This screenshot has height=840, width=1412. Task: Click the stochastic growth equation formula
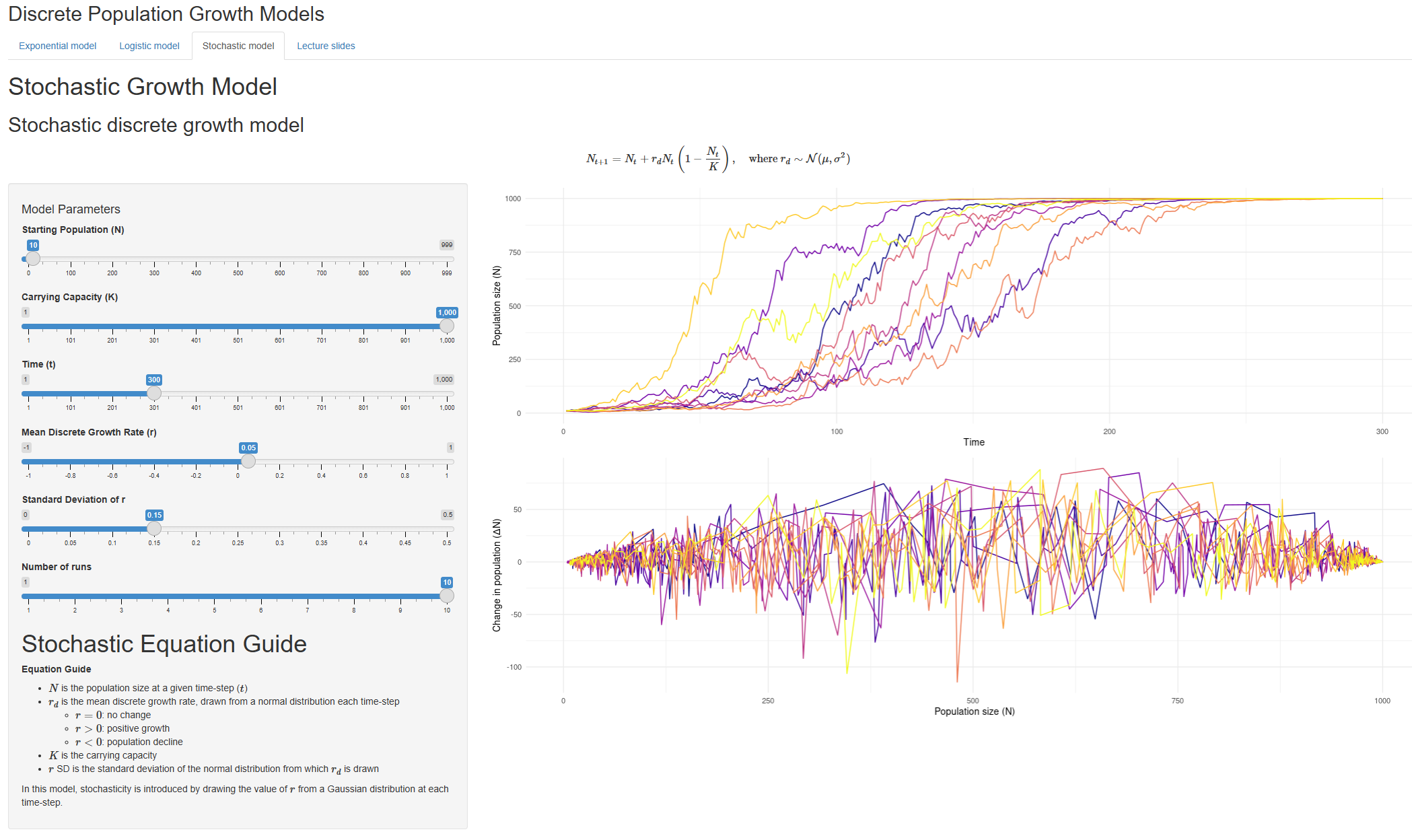(x=717, y=159)
